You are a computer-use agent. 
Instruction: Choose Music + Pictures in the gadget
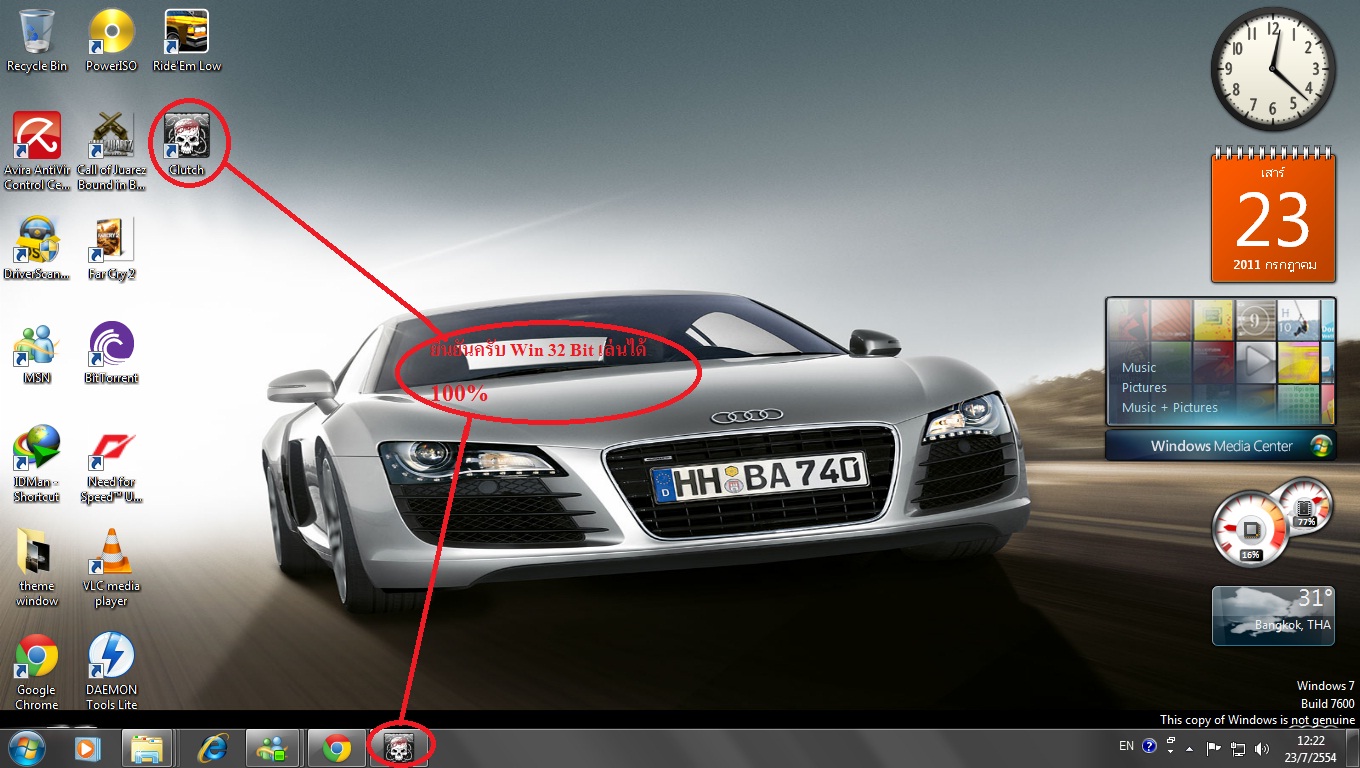coord(1169,407)
